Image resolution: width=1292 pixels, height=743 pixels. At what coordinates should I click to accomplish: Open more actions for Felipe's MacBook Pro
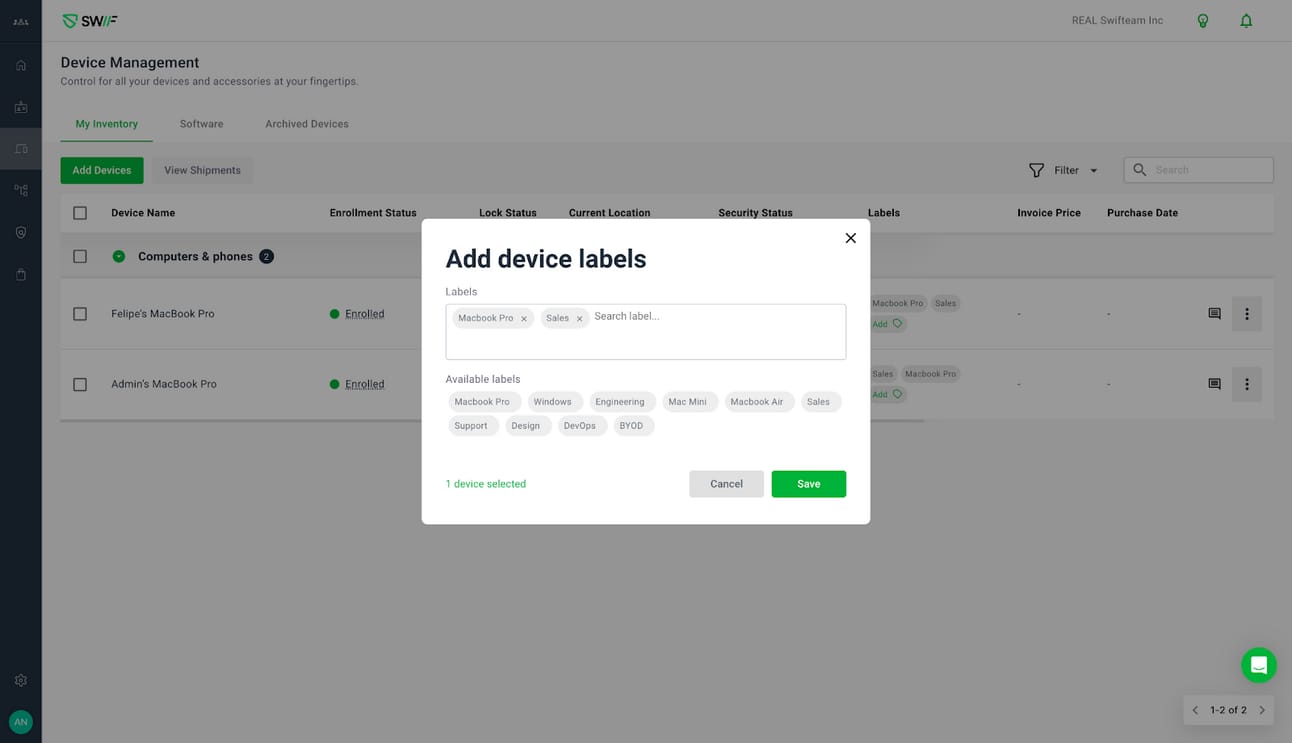[x=1246, y=314]
